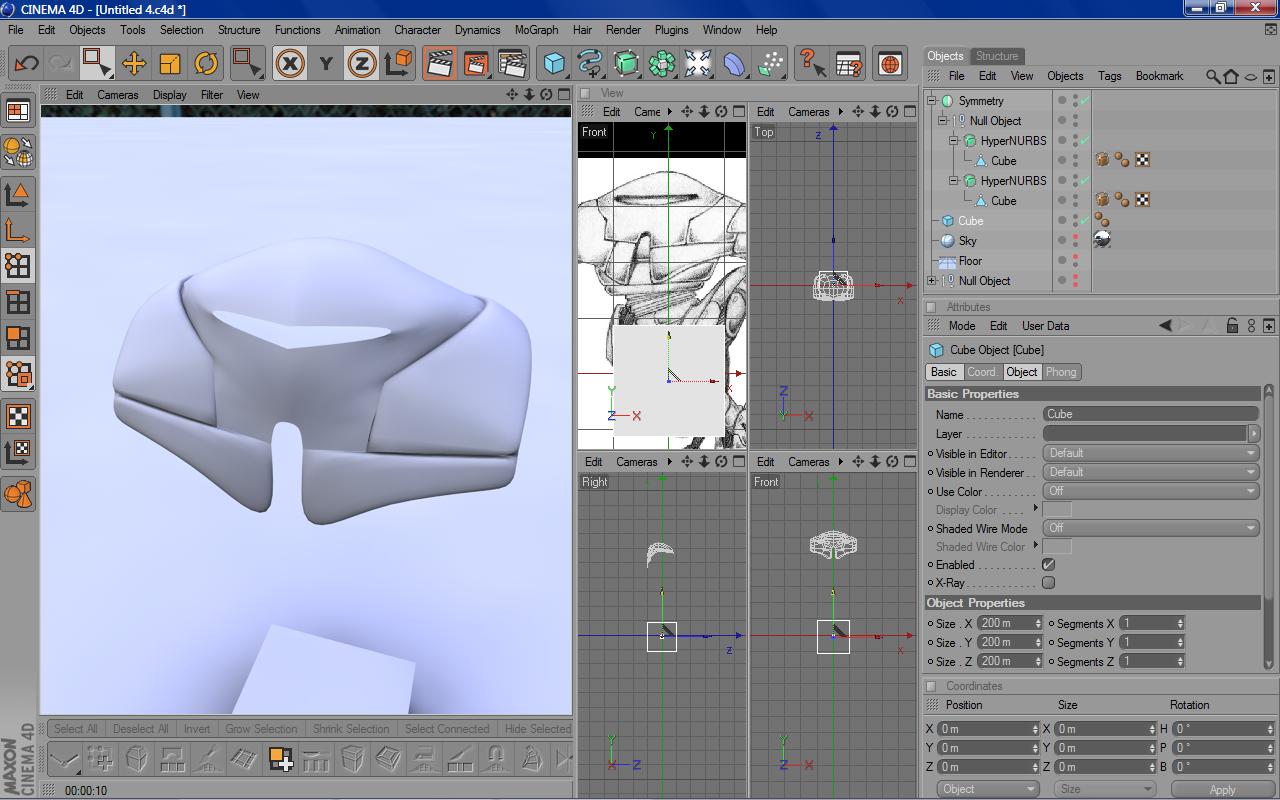Add a Cube primitive object
The width and height of the screenshot is (1280, 800).
coord(554,64)
